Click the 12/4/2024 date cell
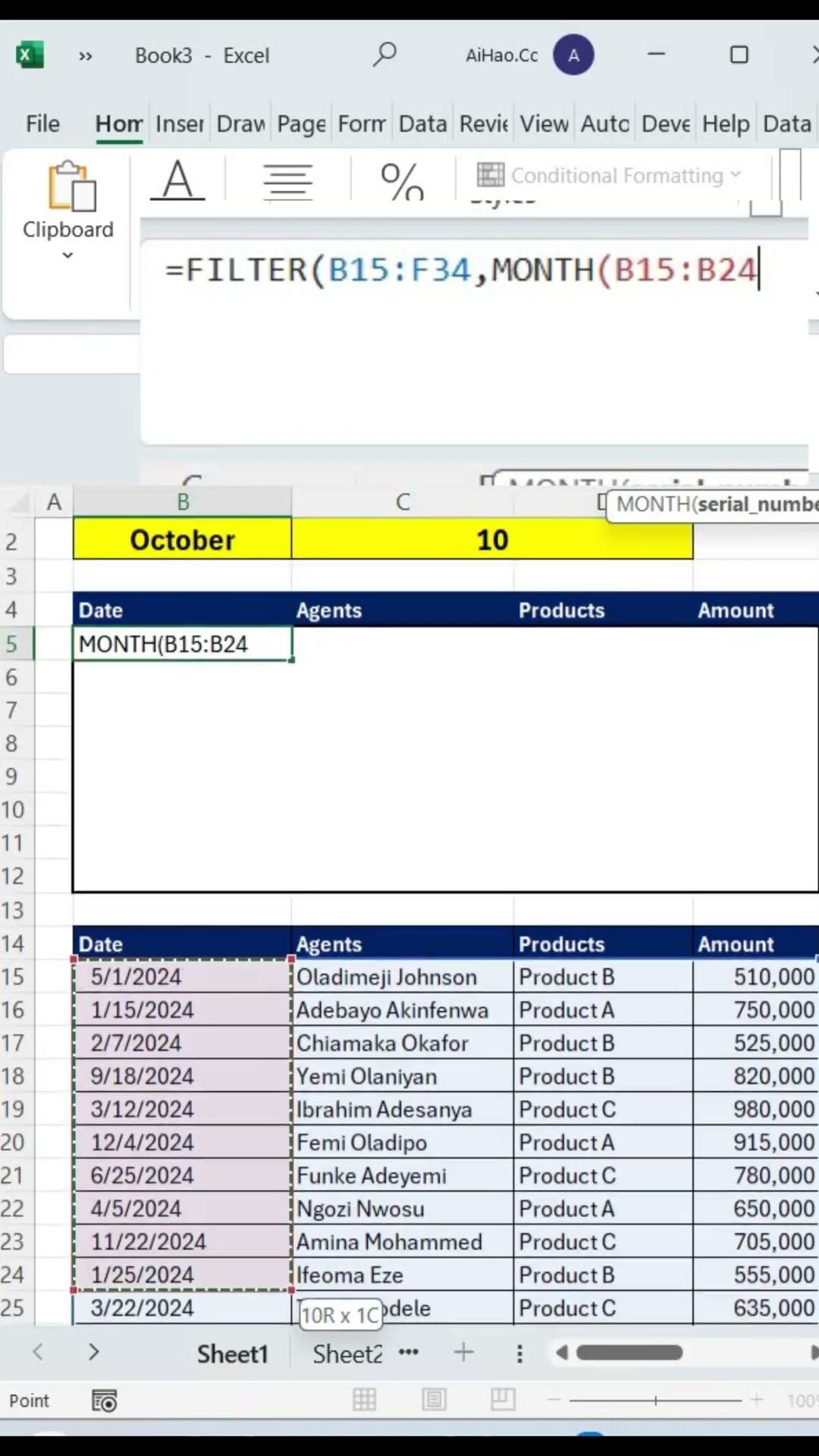 (x=182, y=1142)
